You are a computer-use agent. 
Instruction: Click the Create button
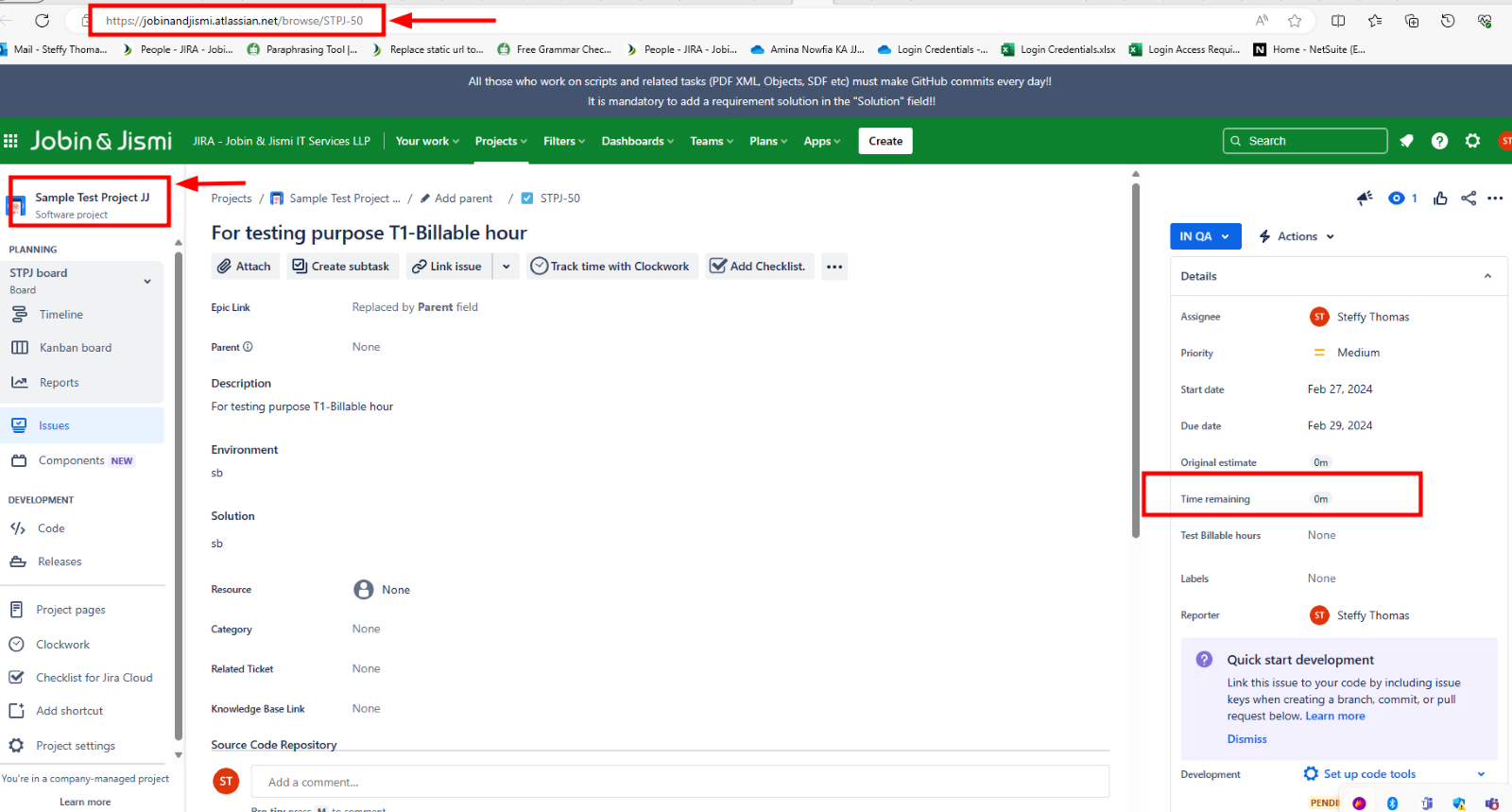[885, 141]
